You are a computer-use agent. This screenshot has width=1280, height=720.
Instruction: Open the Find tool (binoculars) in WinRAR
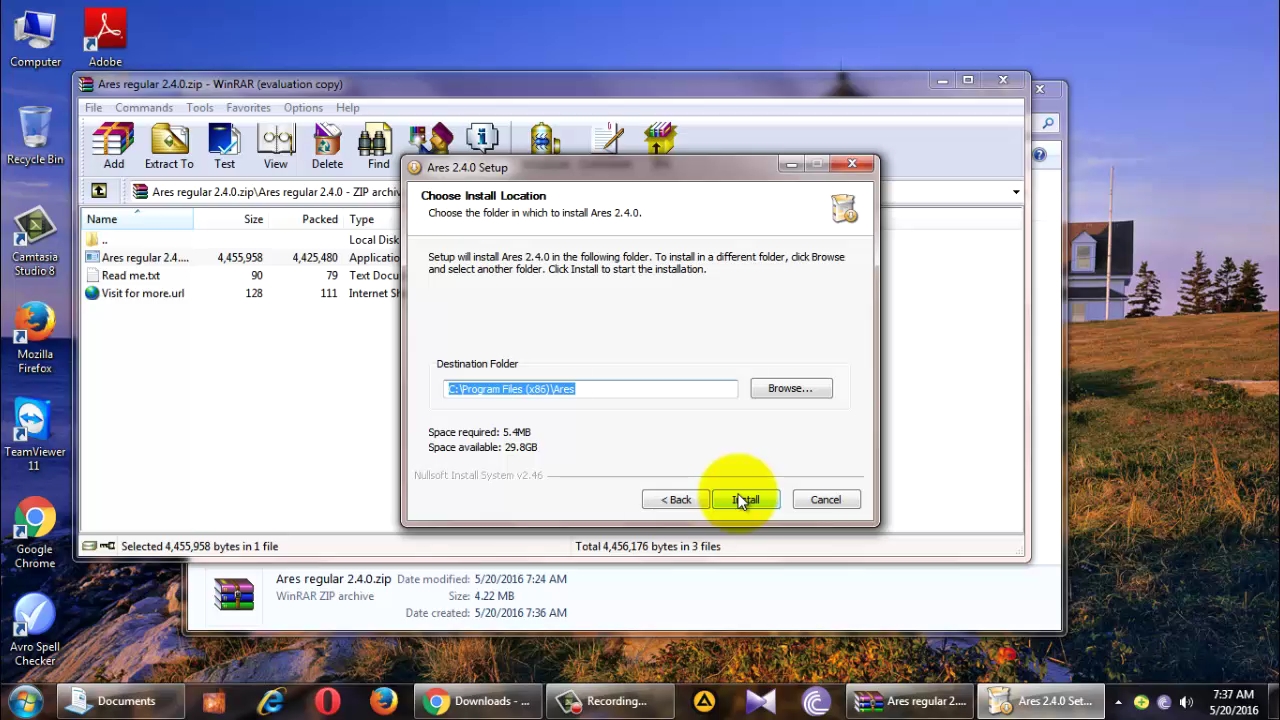tap(378, 146)
